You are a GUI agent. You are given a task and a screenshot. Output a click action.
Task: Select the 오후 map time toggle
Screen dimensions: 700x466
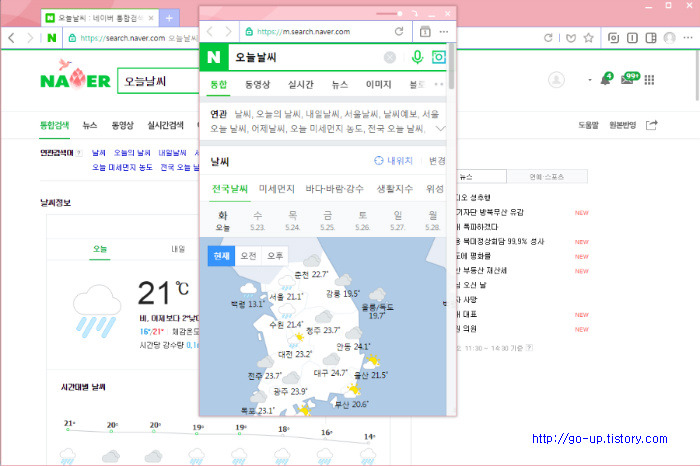(x=275, y=256)
